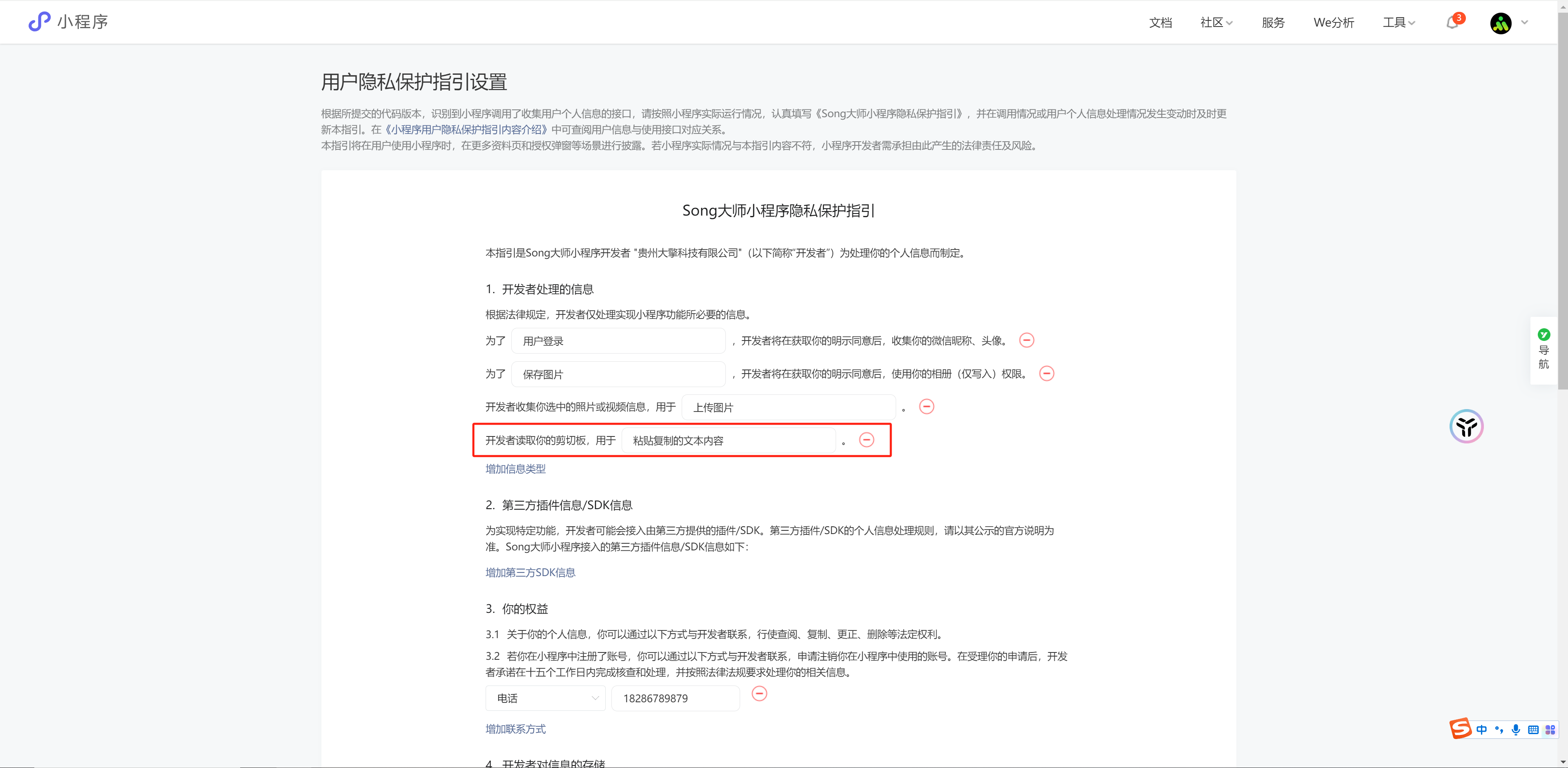Click 增加信息类型 link
The height and width of the screenshot is (768, 1568).
tap(515, 469)
